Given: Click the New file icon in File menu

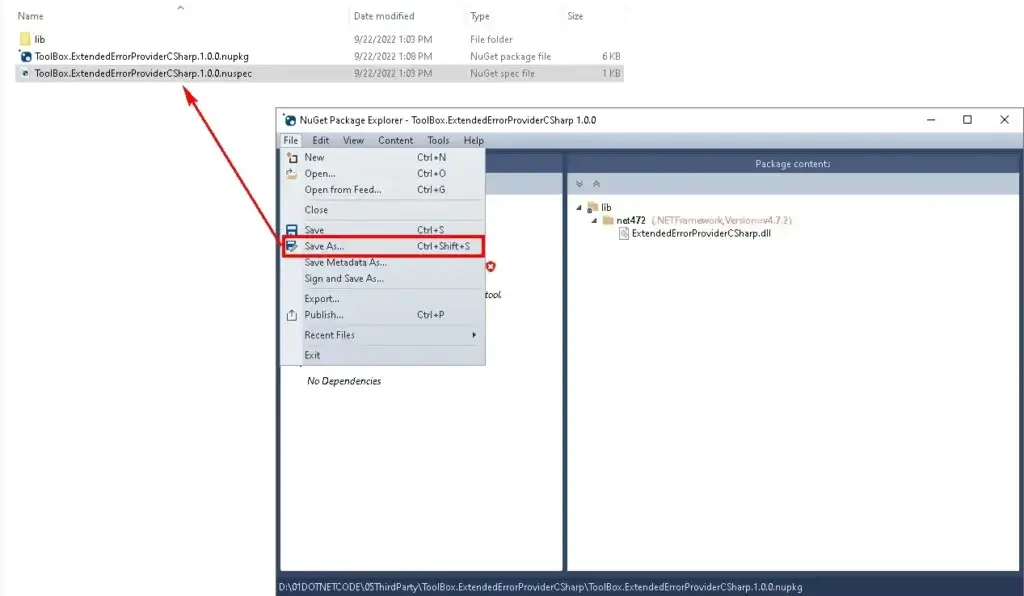Looking at the screenshot, I should pyautogui.click(x=292, y=158).
